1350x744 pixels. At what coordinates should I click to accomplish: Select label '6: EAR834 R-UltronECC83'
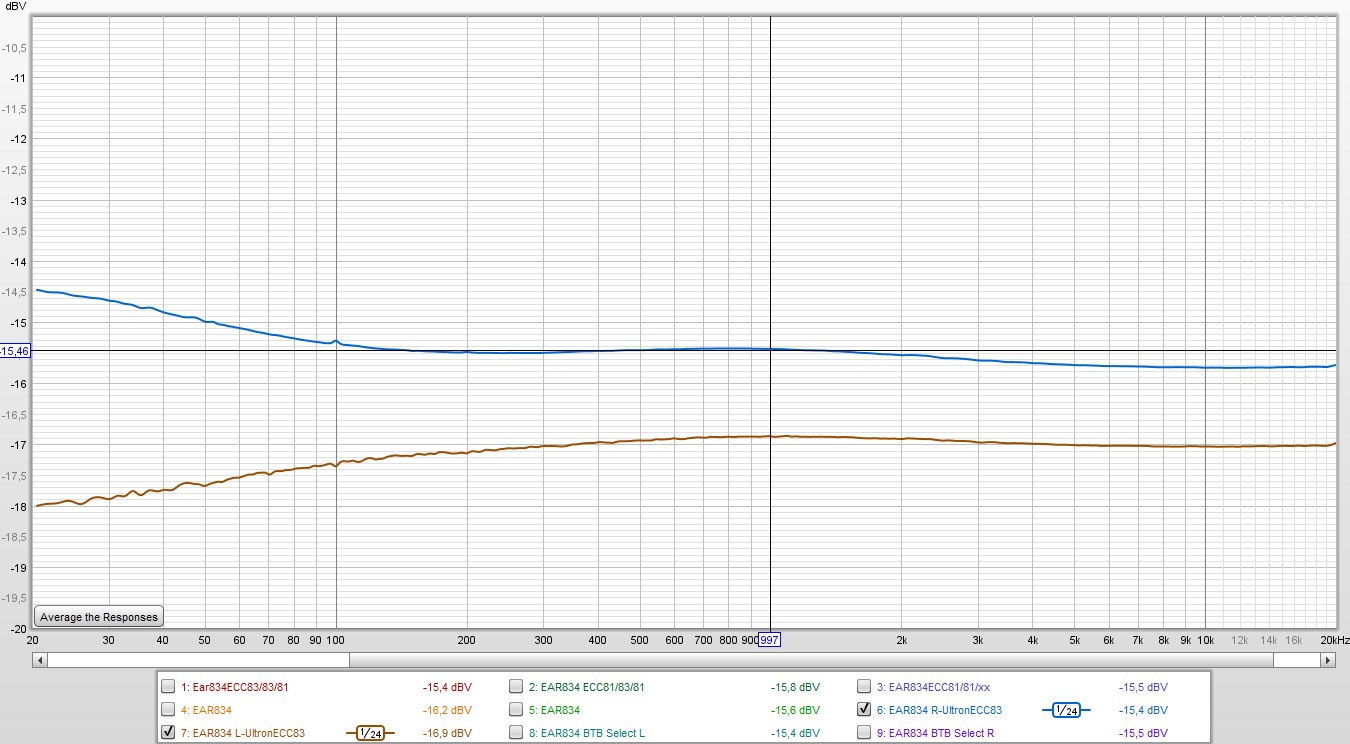click(x=939, y=710)
